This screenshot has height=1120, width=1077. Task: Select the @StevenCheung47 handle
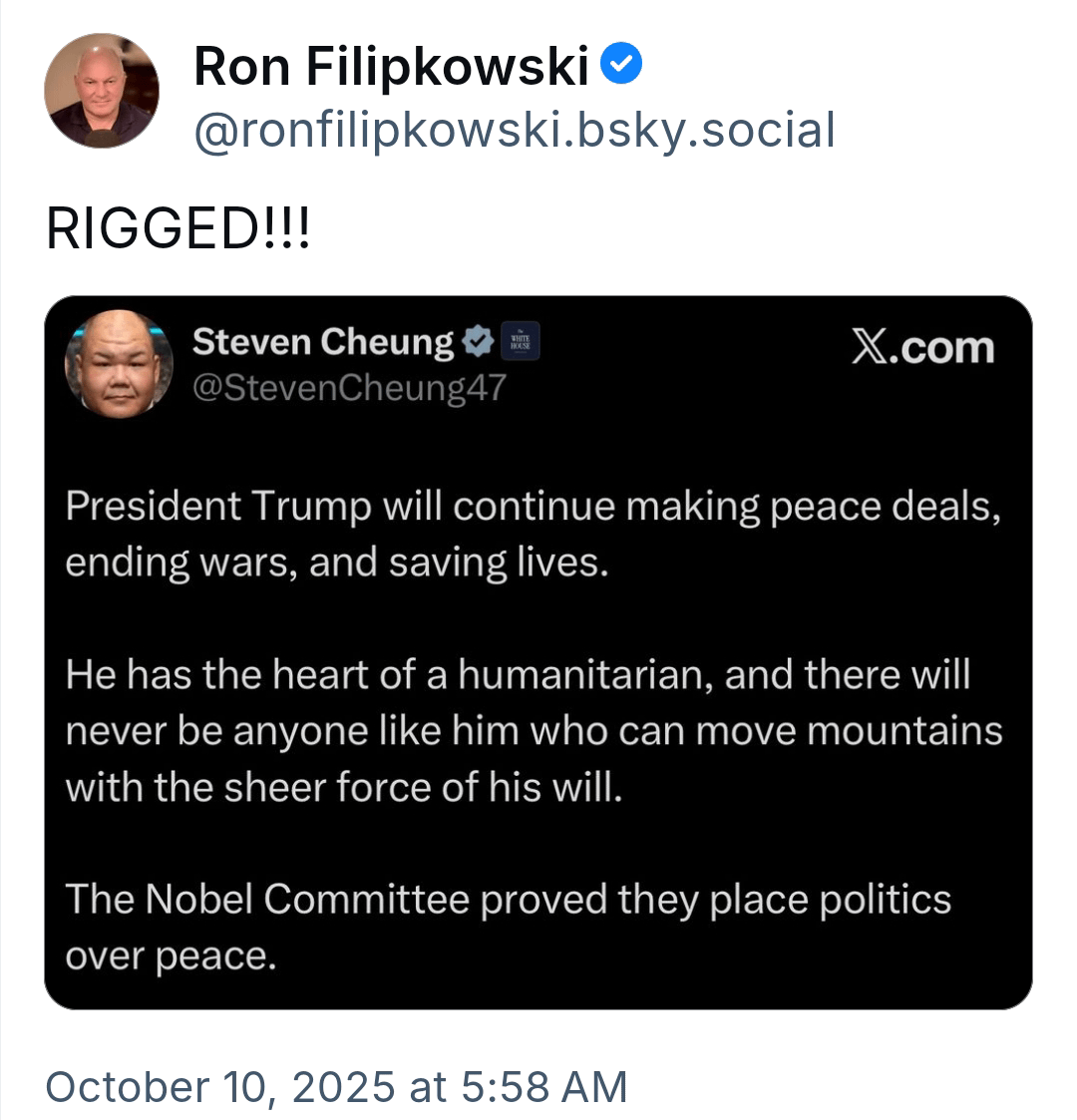pos(349,387)
